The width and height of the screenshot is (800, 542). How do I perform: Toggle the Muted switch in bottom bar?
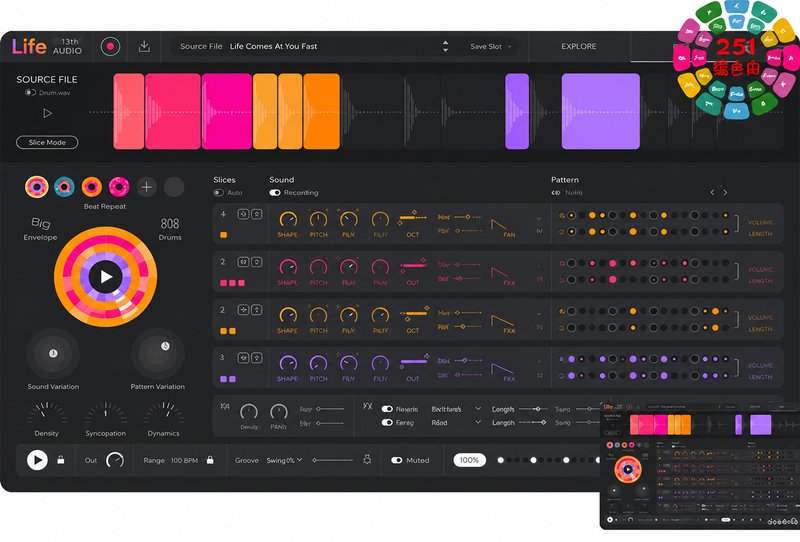click(396, 460)
